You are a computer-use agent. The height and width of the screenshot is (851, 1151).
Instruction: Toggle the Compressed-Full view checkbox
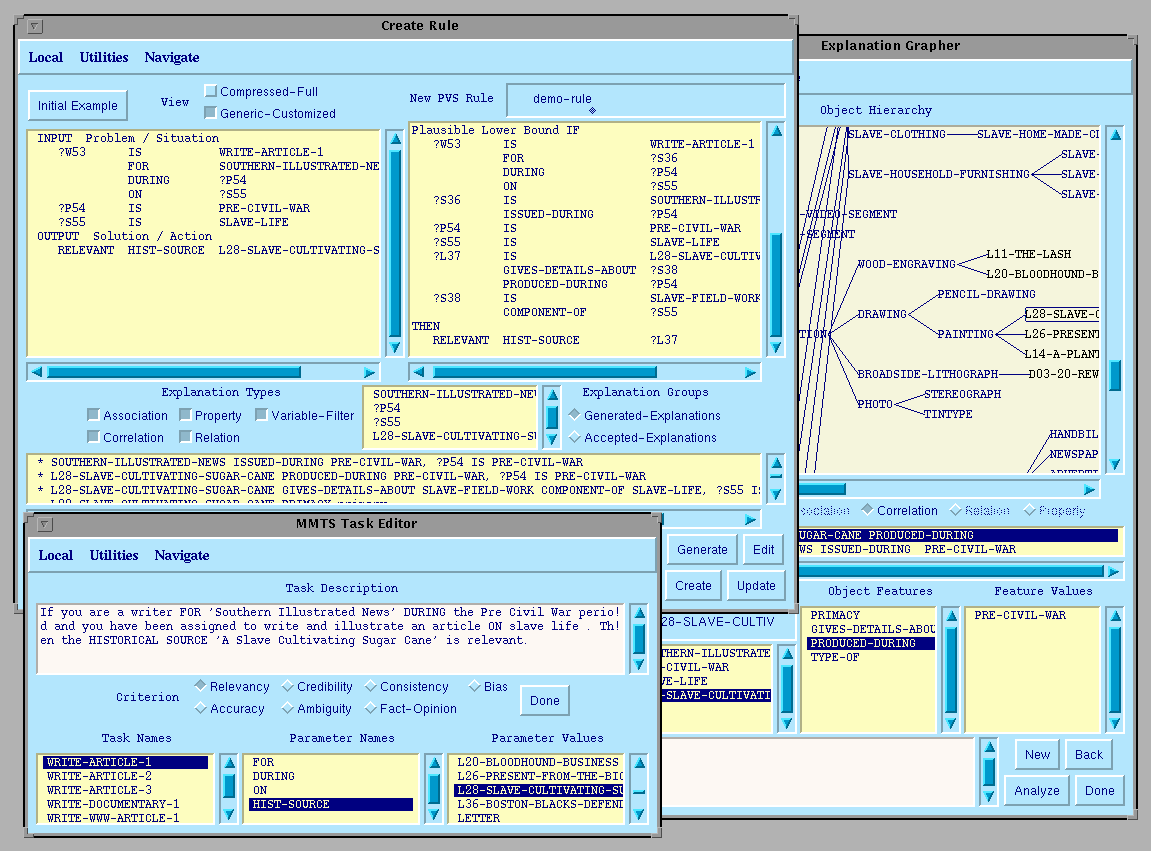(210, 92)
